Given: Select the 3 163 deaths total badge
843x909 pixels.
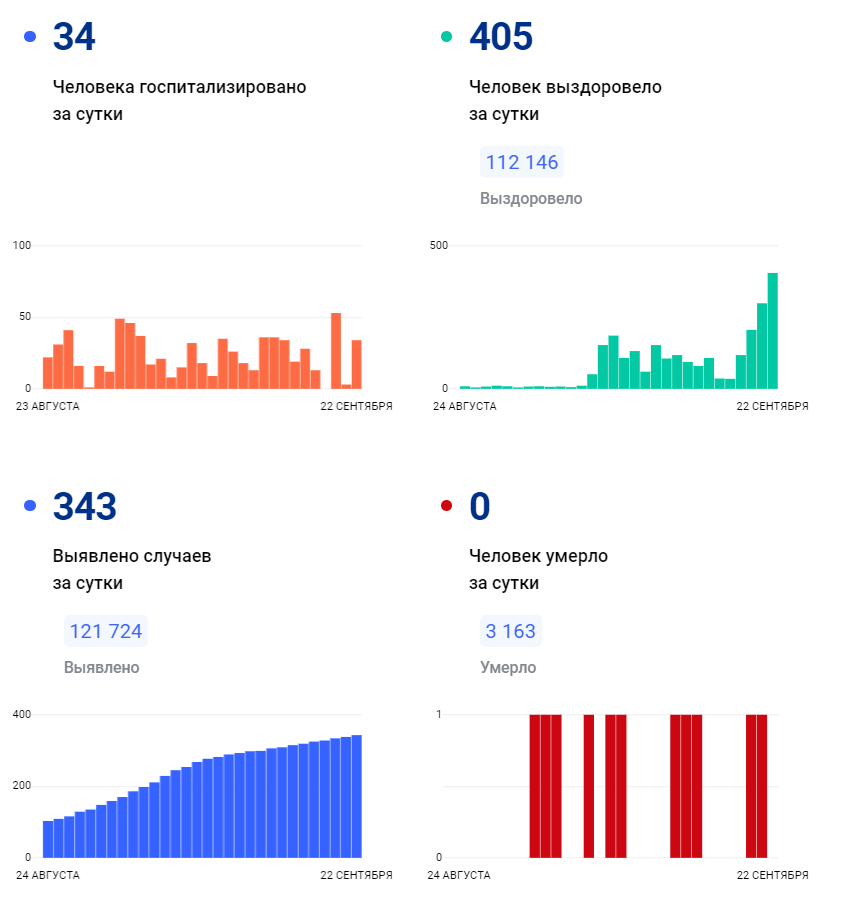Looking at the screenshot, I should (x=510, y=631).
